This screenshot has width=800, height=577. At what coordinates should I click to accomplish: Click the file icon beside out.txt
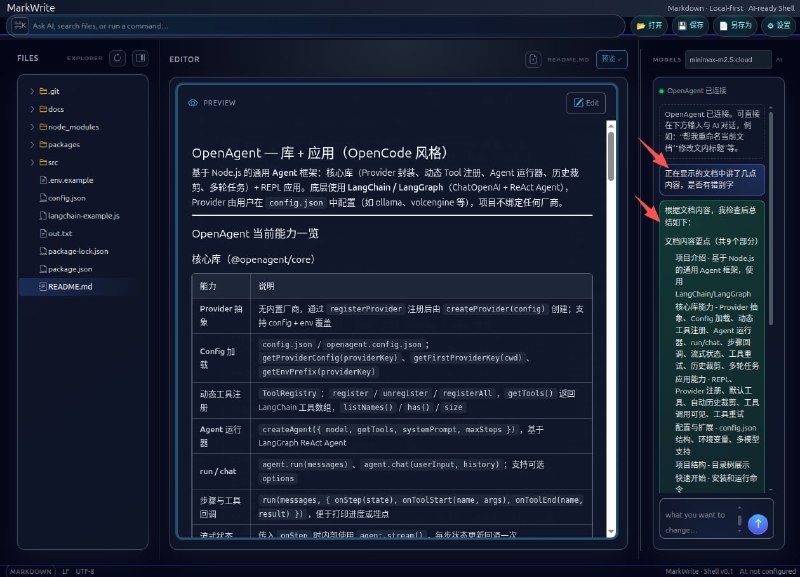click(43, 233)
